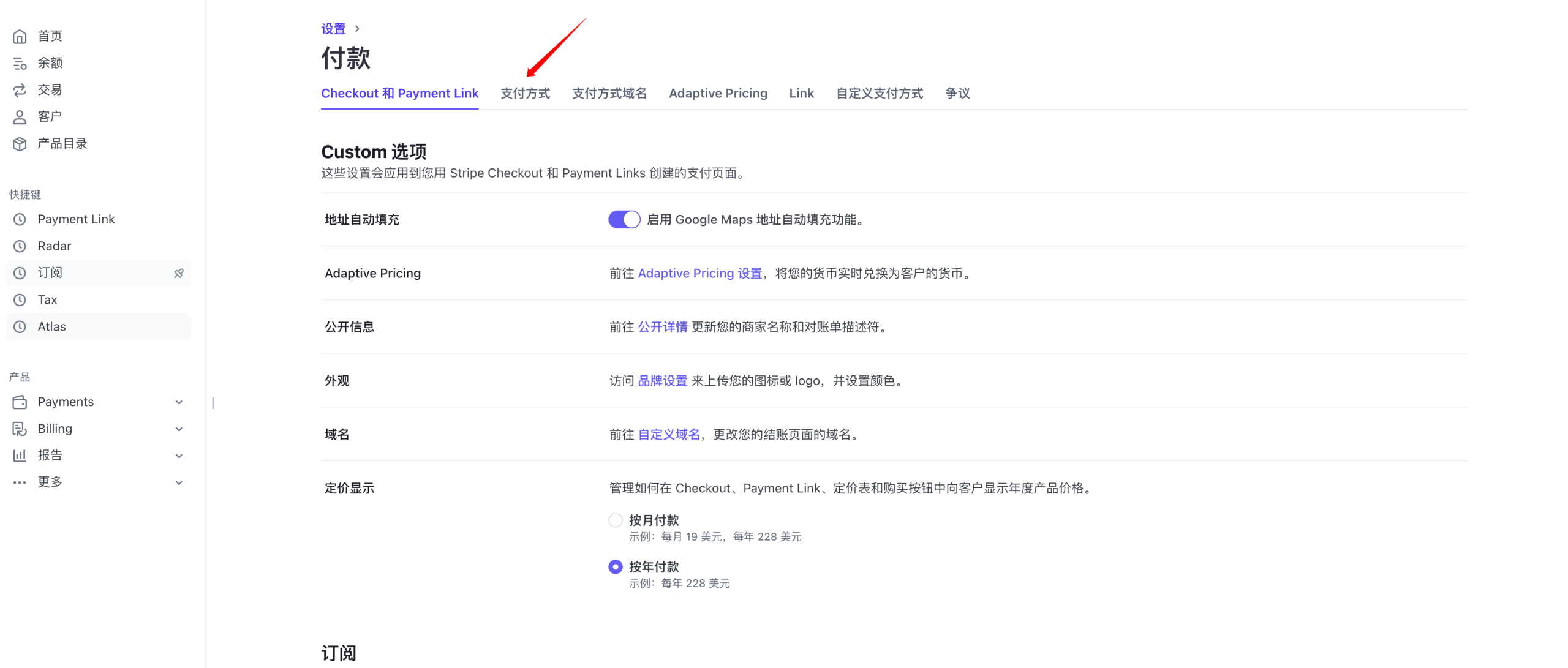Open the Checkout 和 Payment Link tab
The image size is (1568, 668).
[399, 93]
